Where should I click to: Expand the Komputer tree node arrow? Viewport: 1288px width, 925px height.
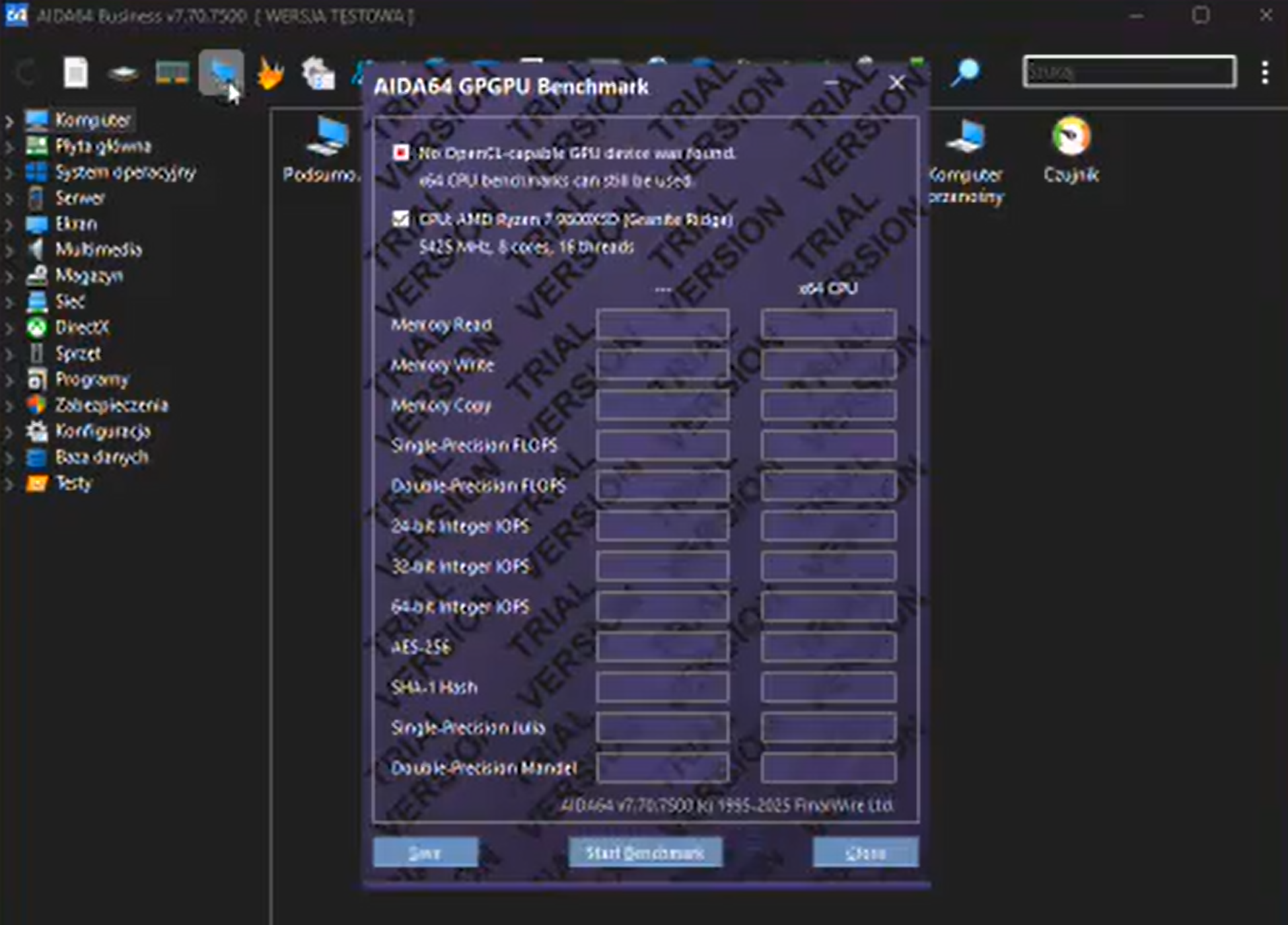click(9, 120)
